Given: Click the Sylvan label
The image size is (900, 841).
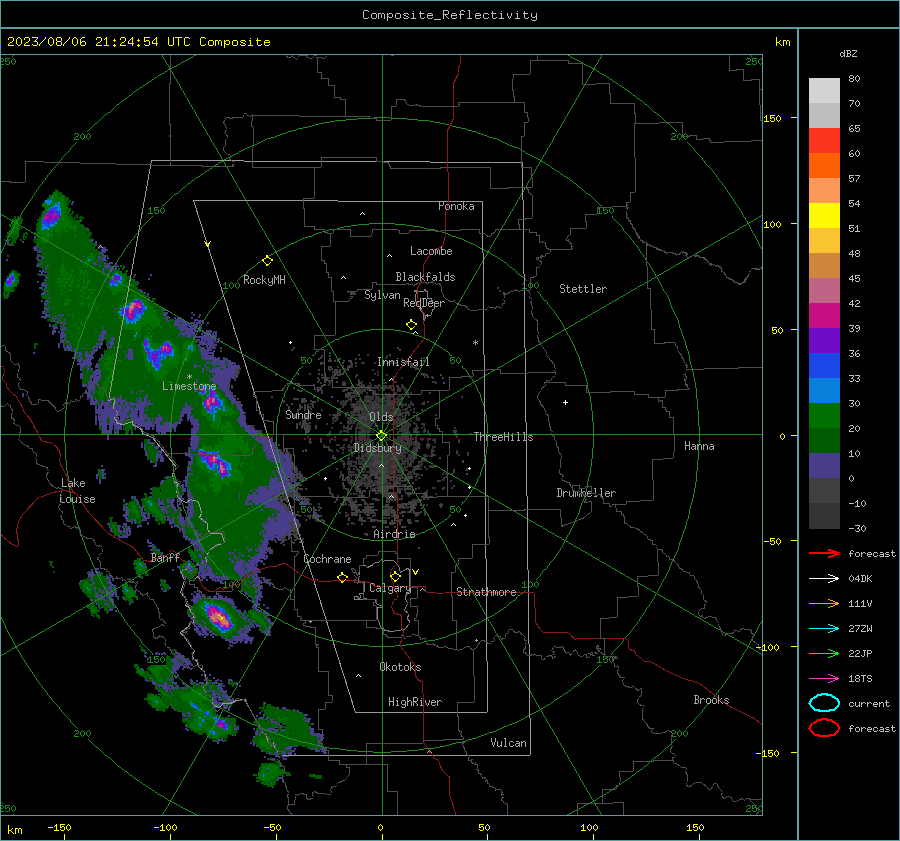Looking at the screenshot, I should (x=382, y=295).
